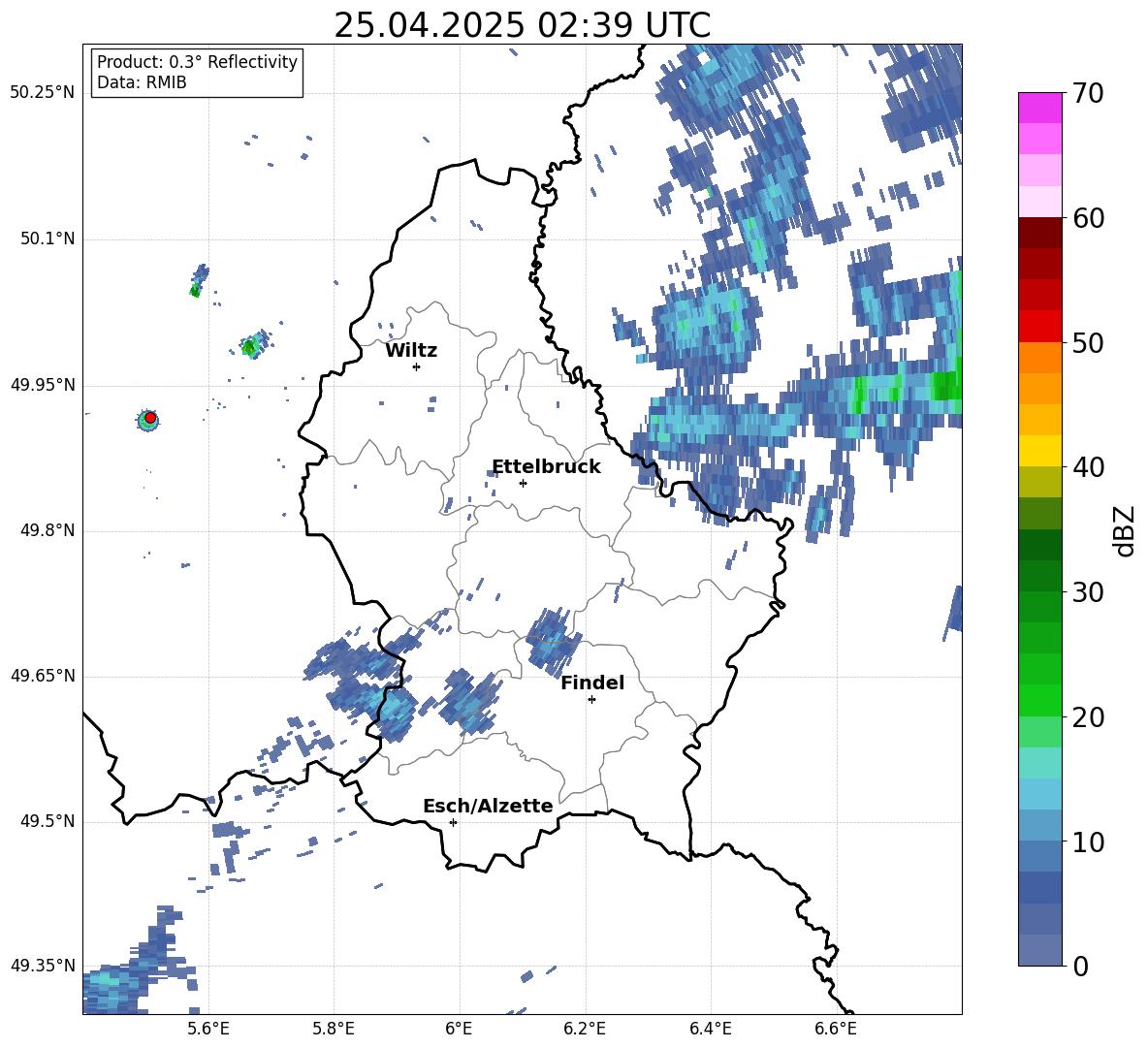This screenshot has height=1048, width=1148.
Task: Click the colorbar tick label 40
Action: pos(1088,467)
